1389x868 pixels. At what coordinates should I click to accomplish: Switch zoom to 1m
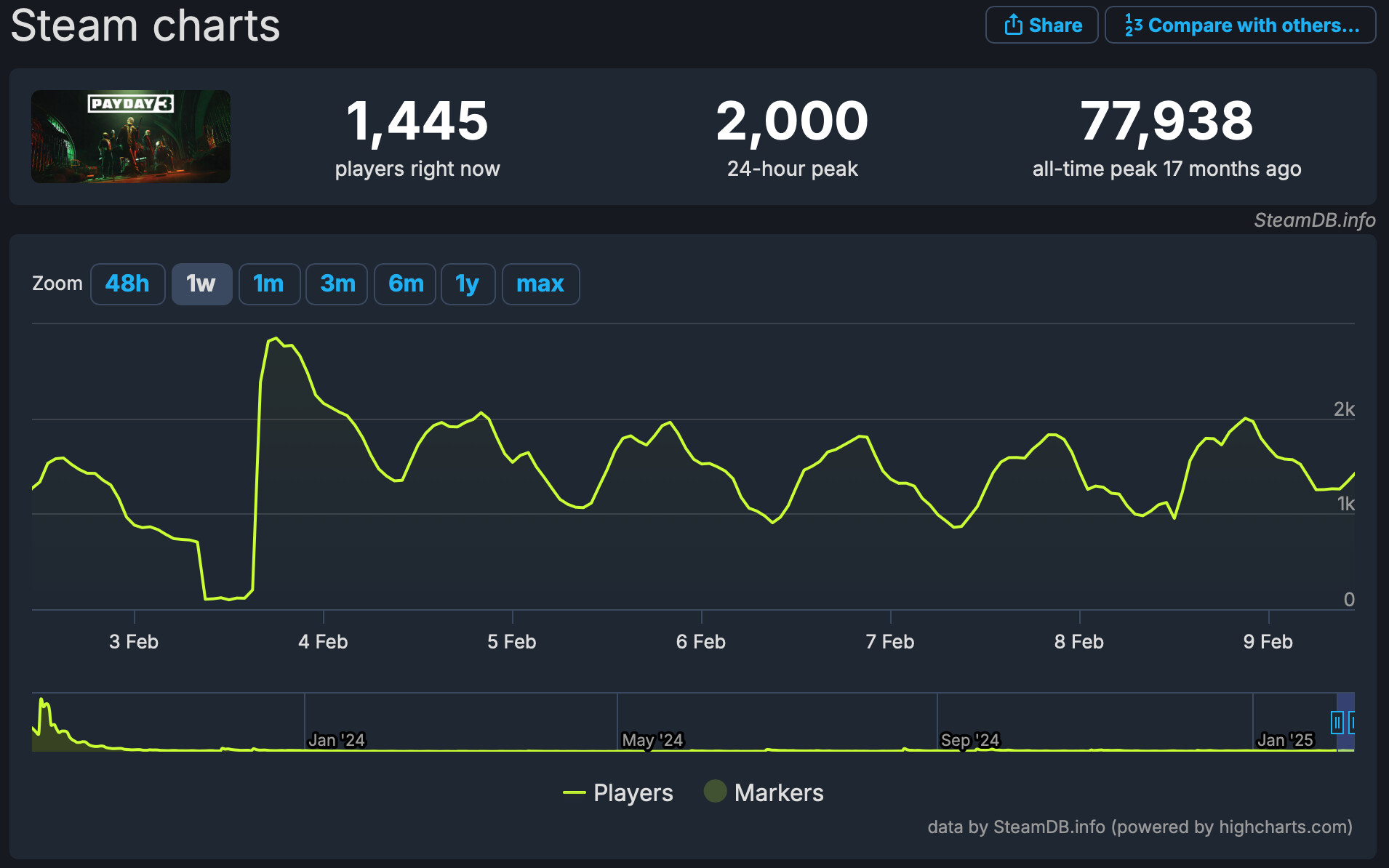[x=268, y=284]
